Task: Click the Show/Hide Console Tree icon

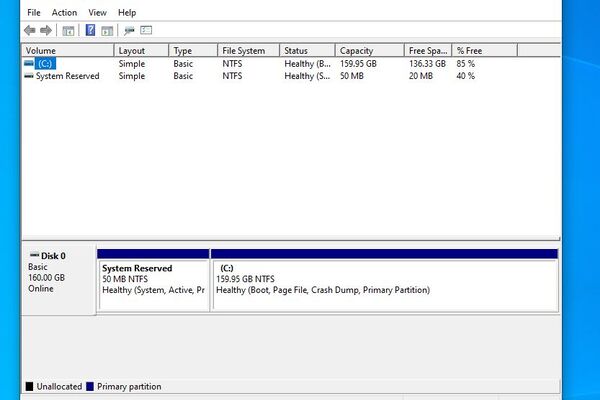Action: (68, 30)
